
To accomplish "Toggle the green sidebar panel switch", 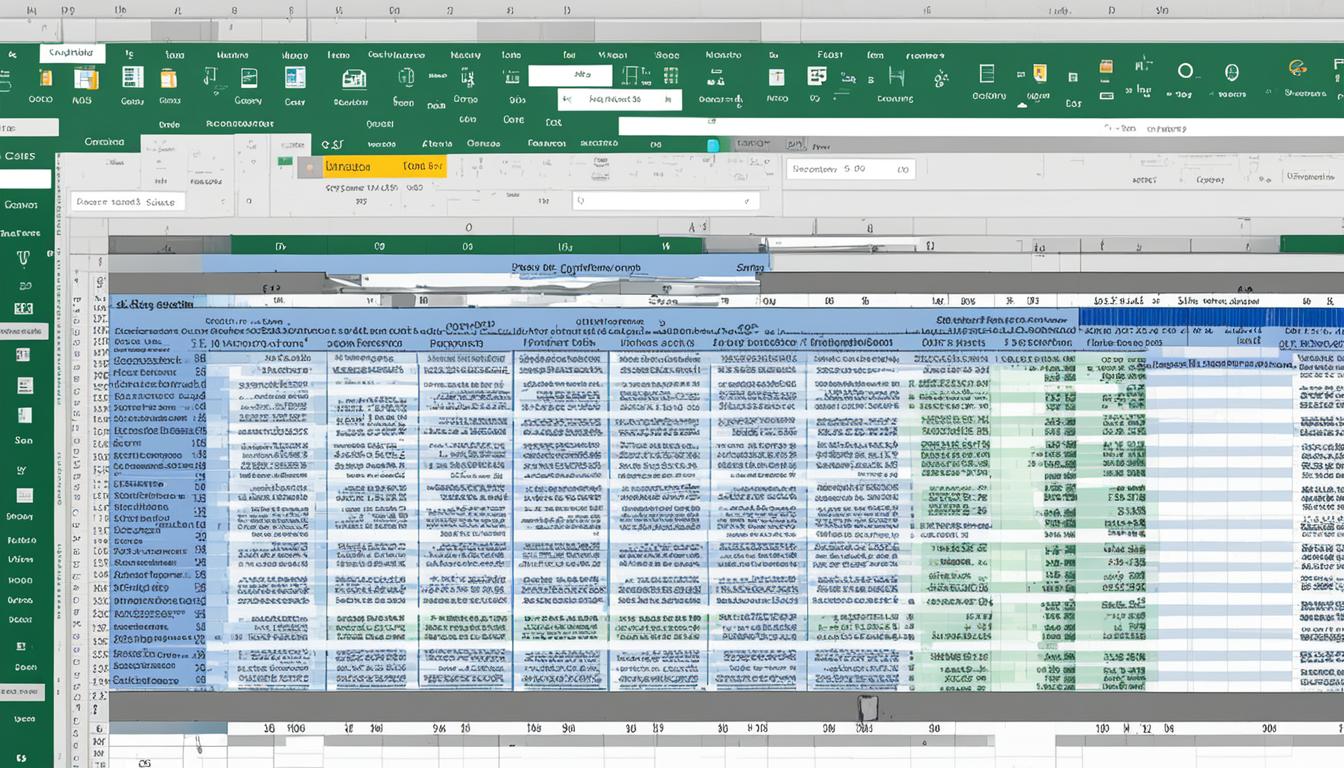I will coord(23,691).
